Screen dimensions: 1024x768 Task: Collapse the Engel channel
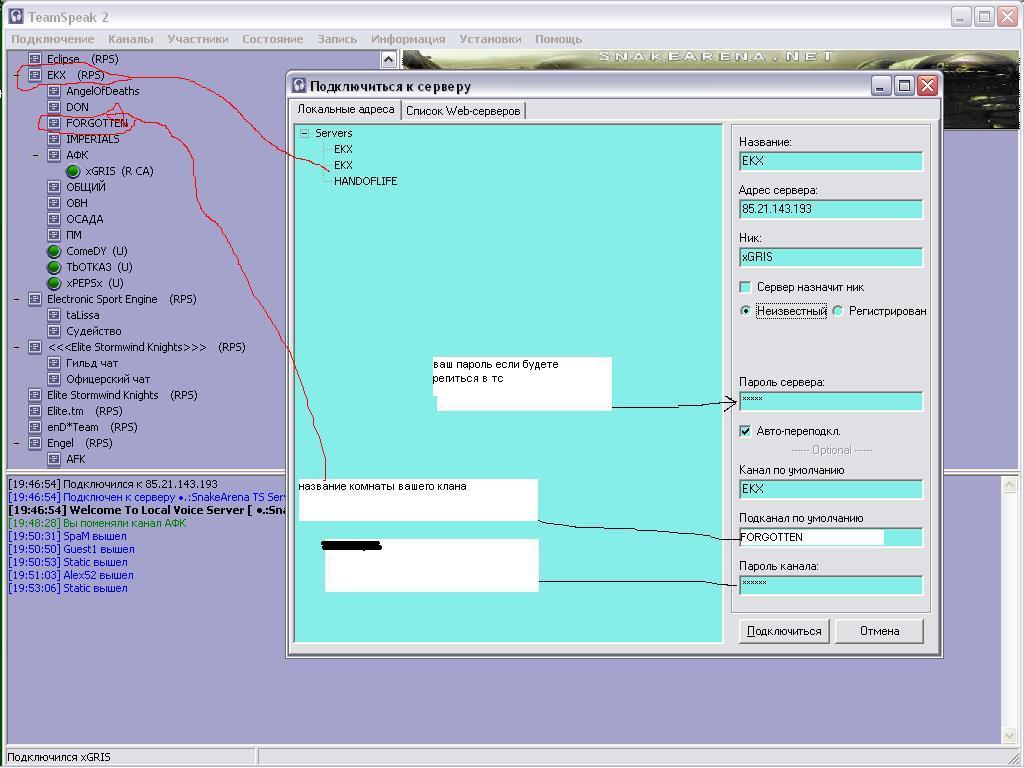pos(16,443)
